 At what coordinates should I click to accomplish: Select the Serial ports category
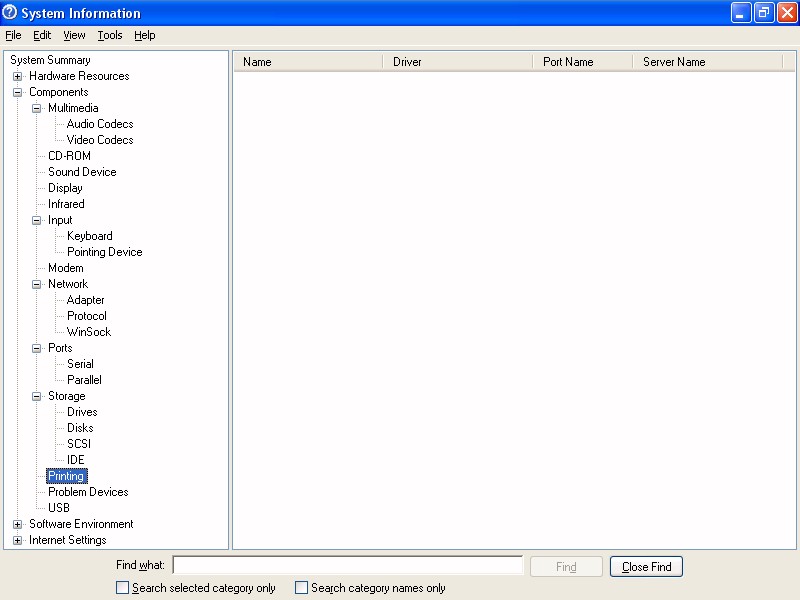[80, 364]
